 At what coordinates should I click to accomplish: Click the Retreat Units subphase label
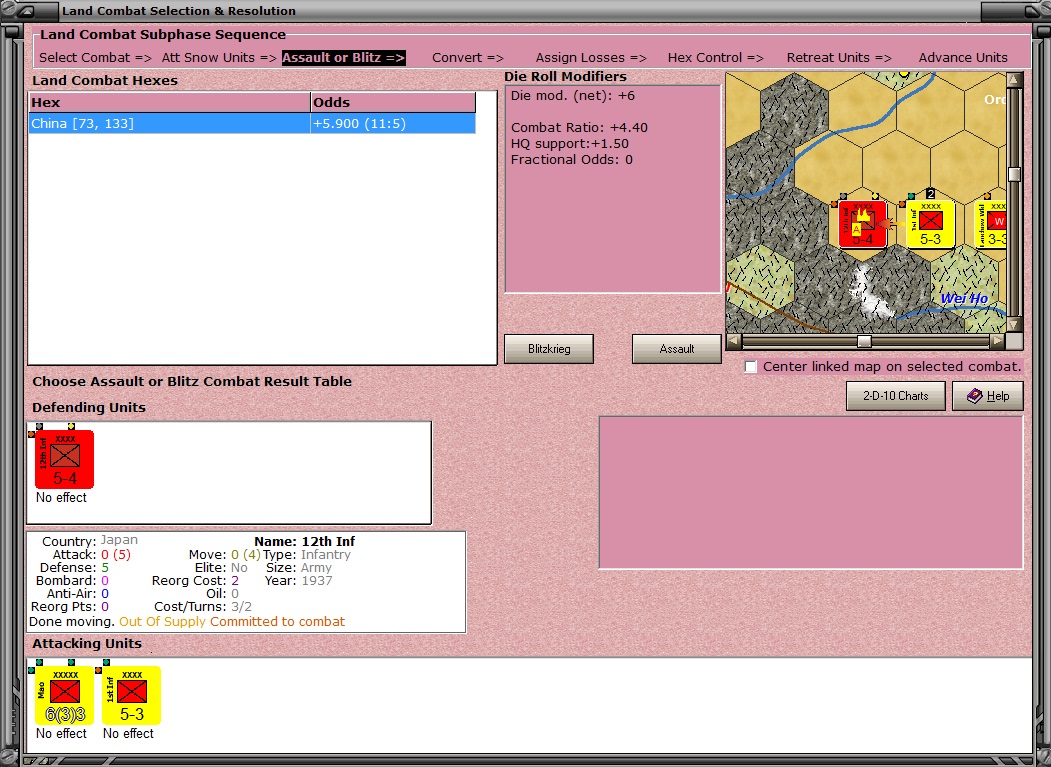click(839, 58)
